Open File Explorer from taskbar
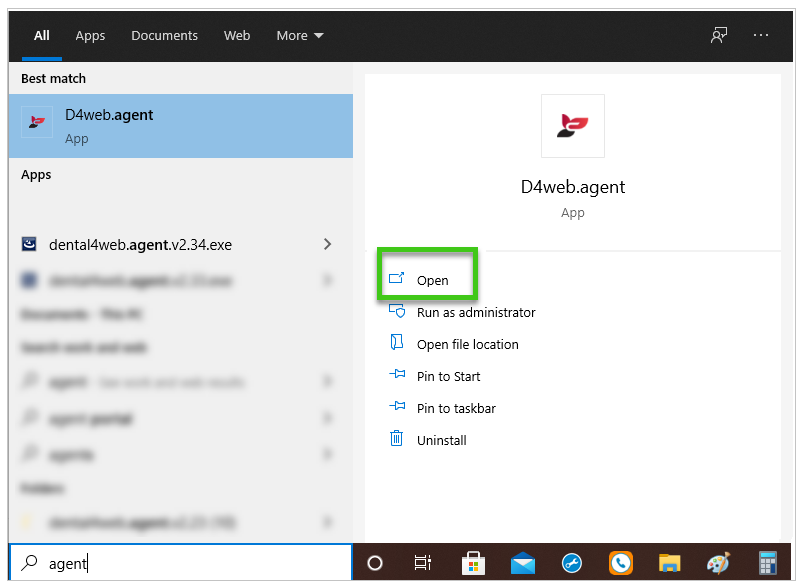 (x=670, y=564)
